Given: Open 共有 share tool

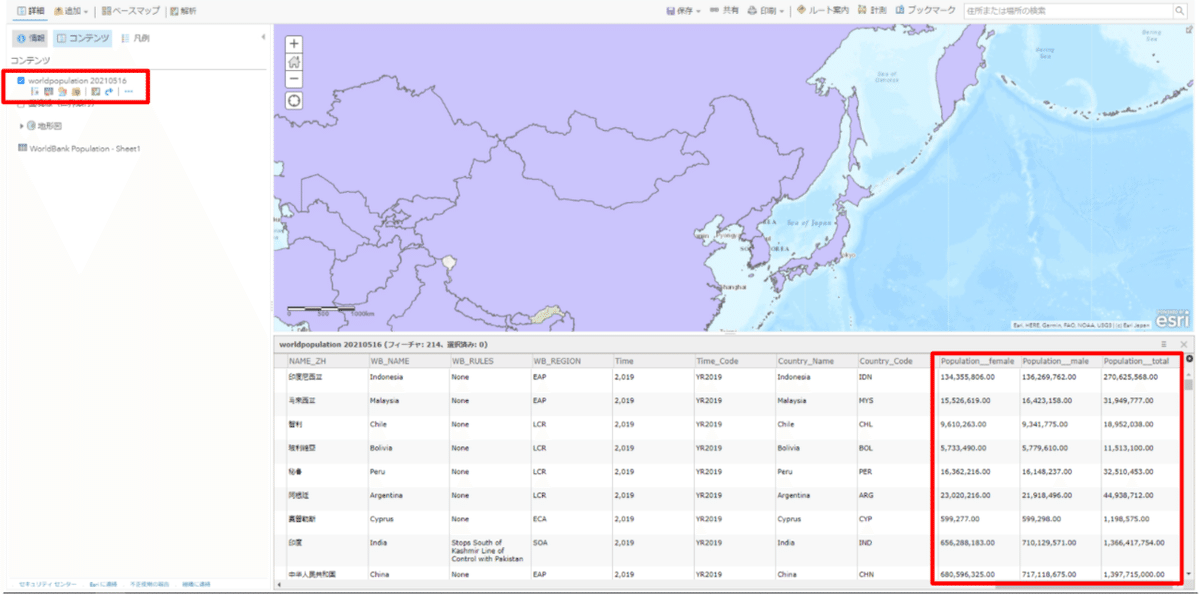Looking at the screenshot, I should tap(724, 11).
